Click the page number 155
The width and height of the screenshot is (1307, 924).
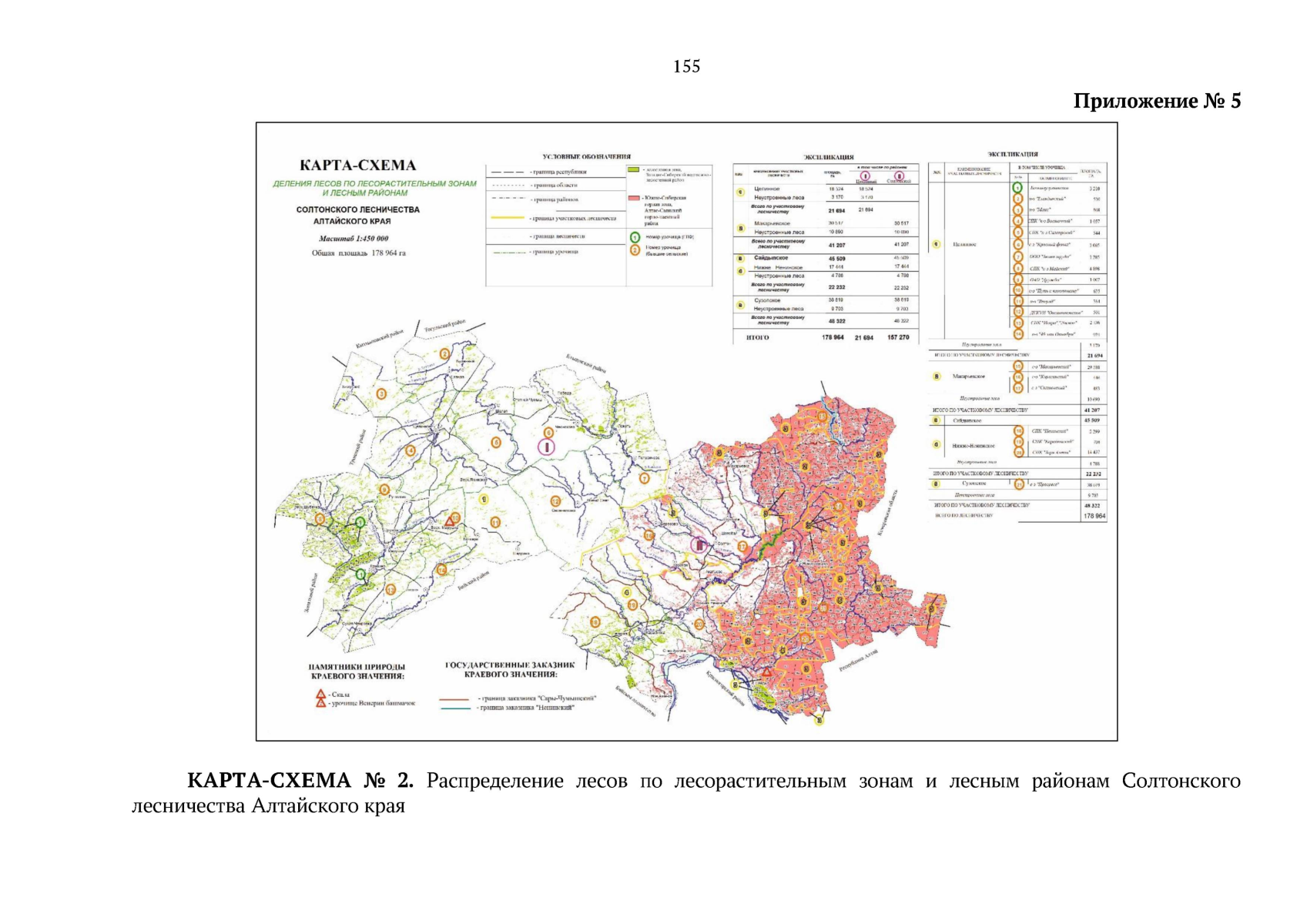point(686,67)
